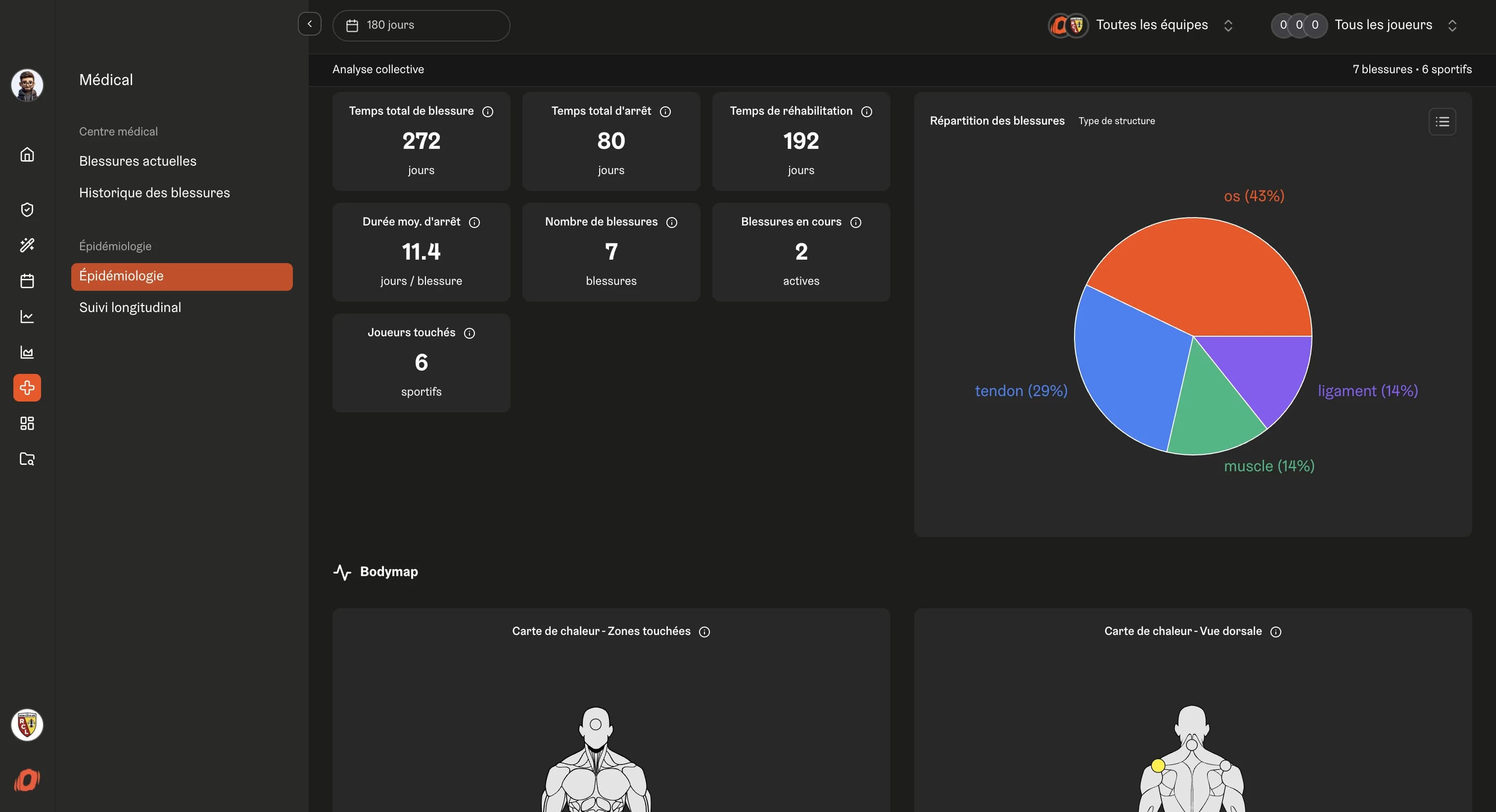Viewport: 1496px width, 812px height.
Task: Show info for Blessures en cours
Action: click(855, 223)
